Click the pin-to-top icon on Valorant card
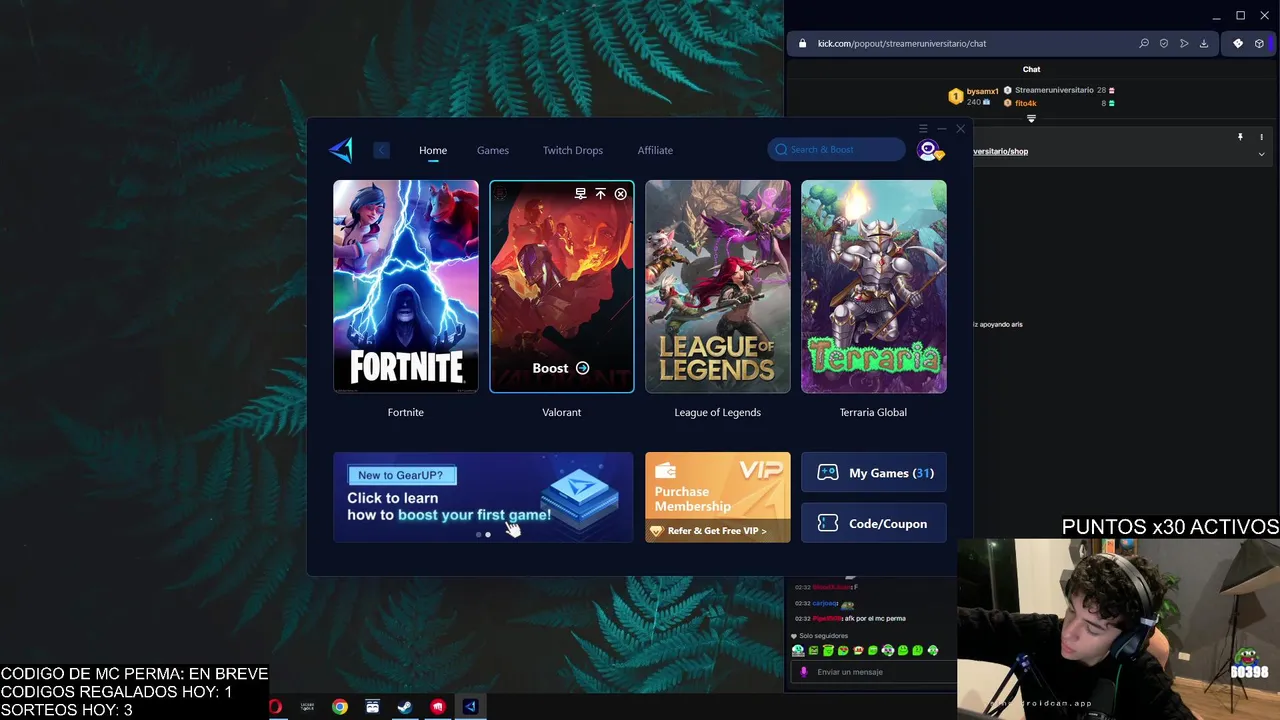1280x720 pixels. point(600,194)
